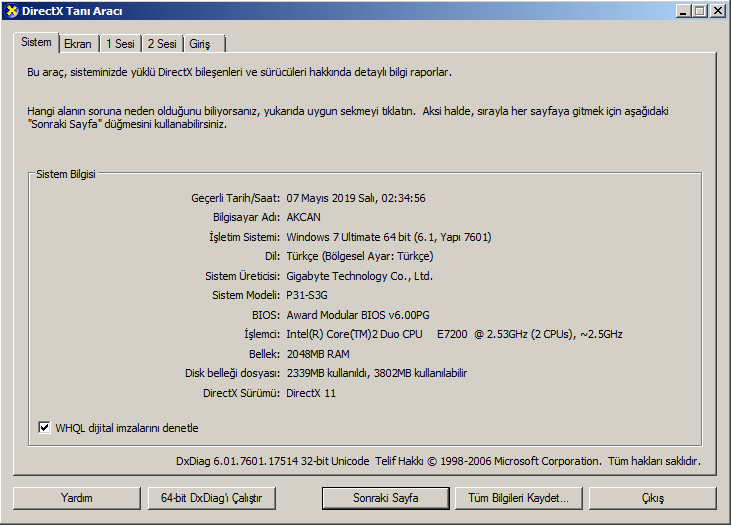Click page file value 2339MB kullanıldı
The width and height of the screenshot is (731, 527).
click(x=328, y=373)
